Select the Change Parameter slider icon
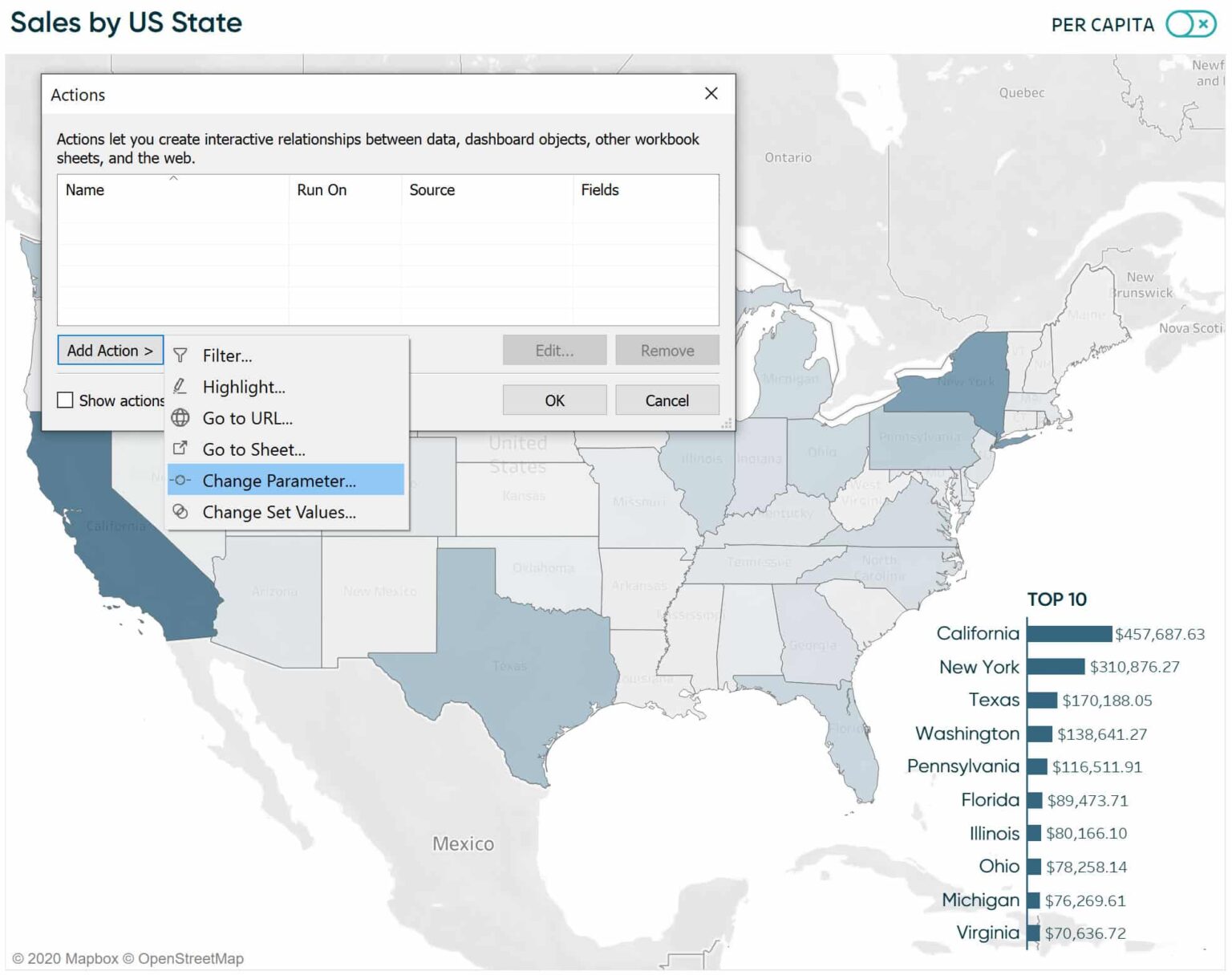 pos(180,480)
